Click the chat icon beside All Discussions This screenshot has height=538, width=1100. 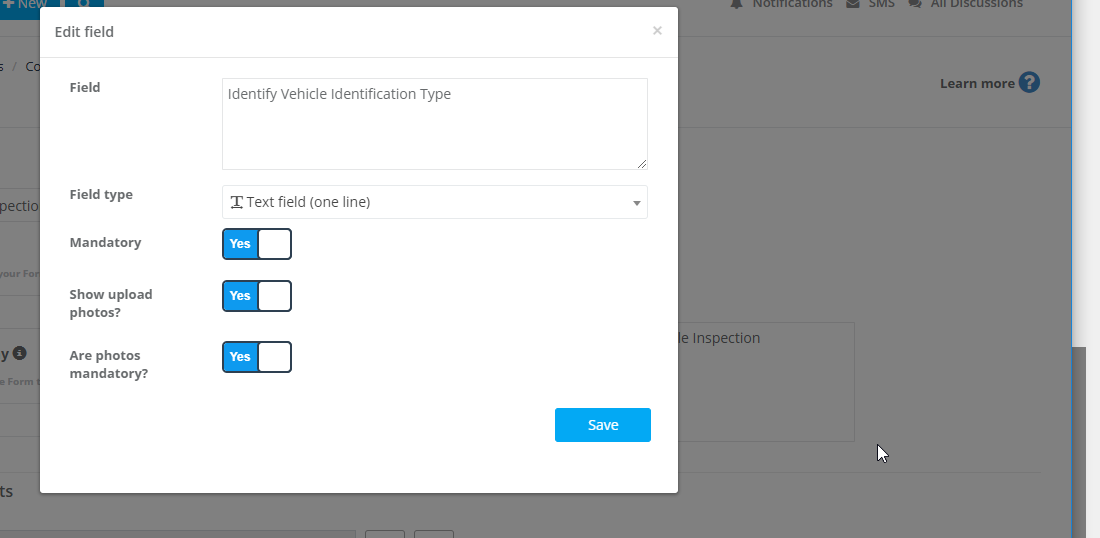(x=915, y=4)
